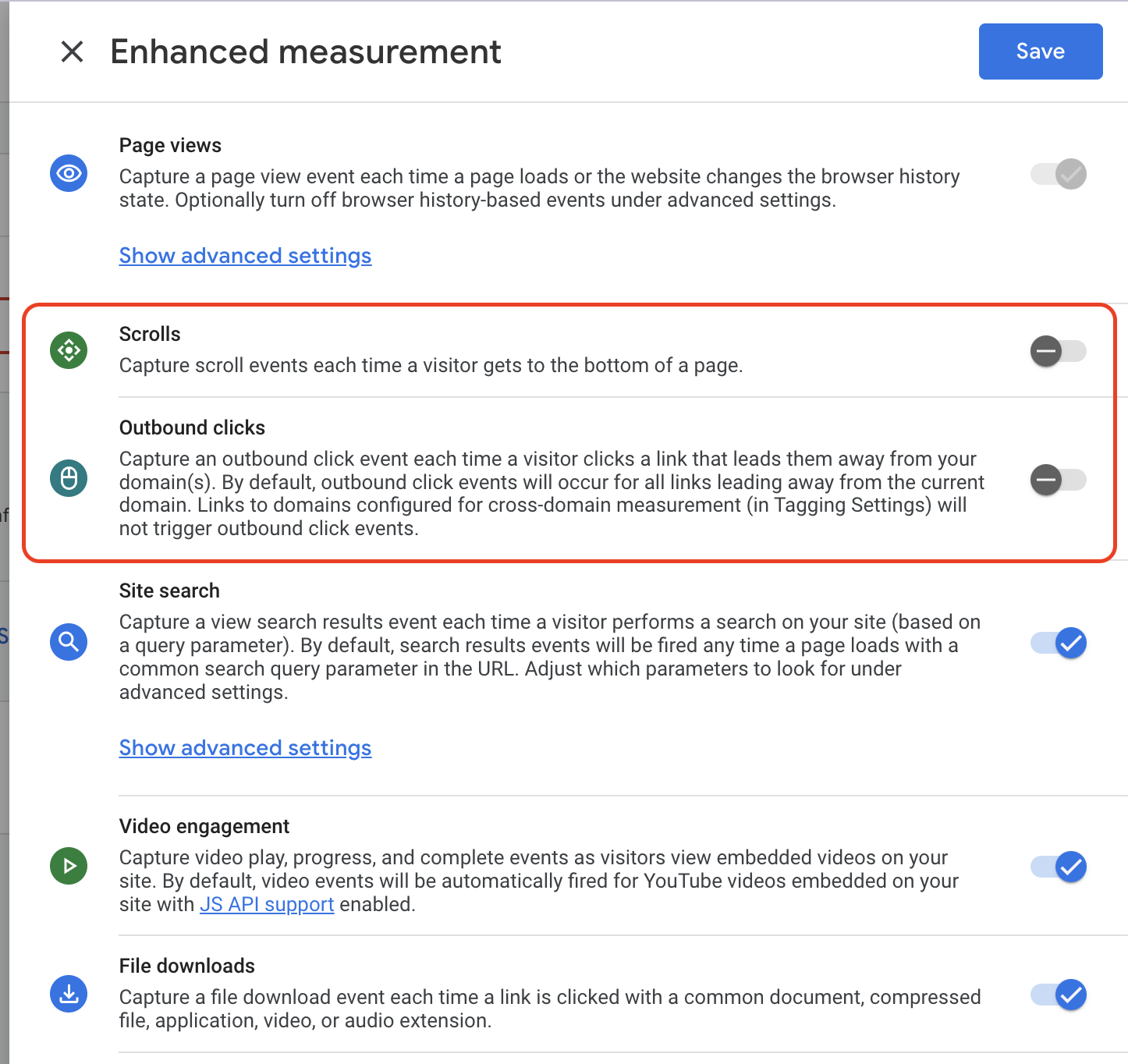Click the Outbound clicks mouse icon

click(69, 478)
